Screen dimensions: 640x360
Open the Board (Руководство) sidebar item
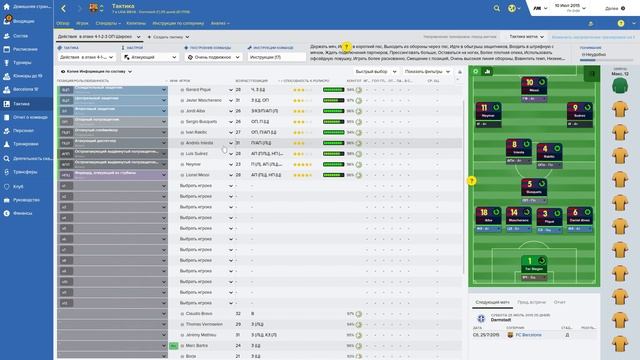[x=26, y=200]
